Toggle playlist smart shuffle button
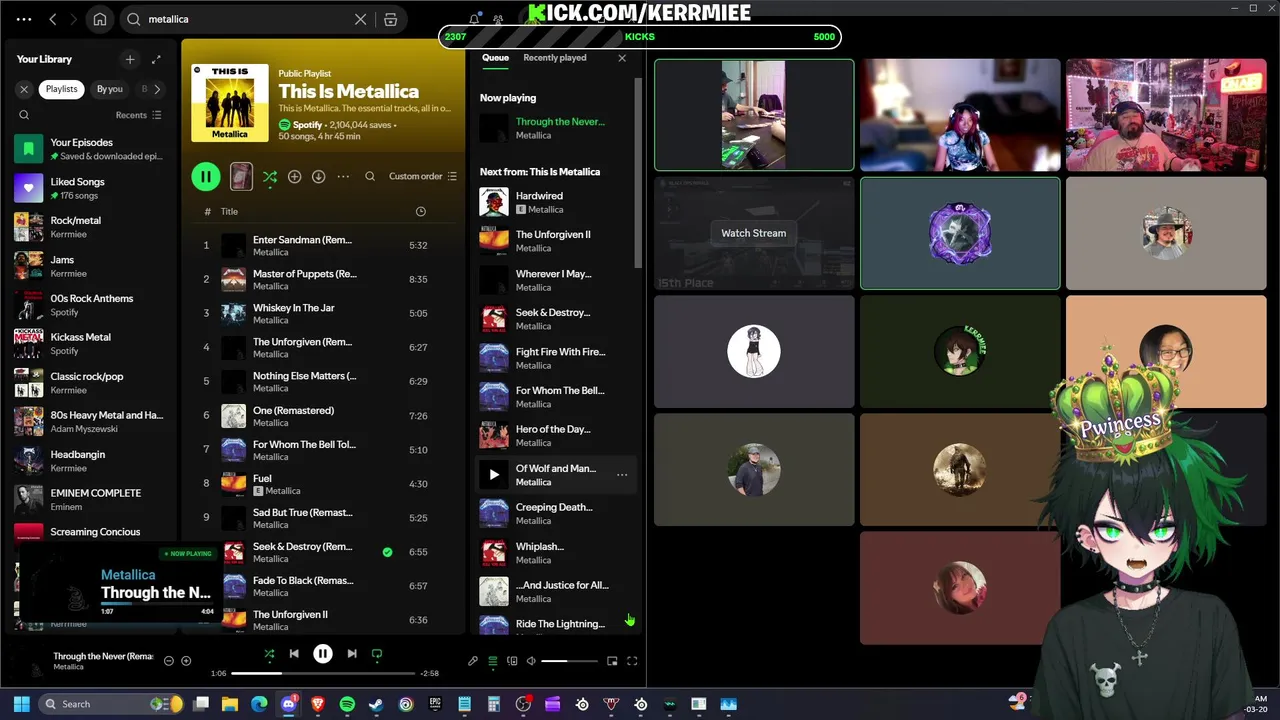This screenshot has height=720, width=1280. coord(270,176)
